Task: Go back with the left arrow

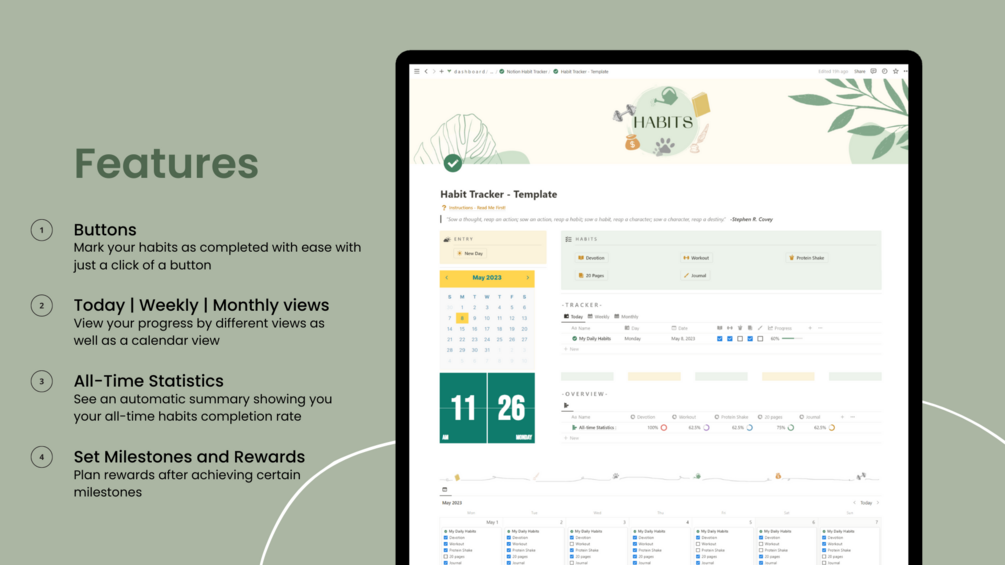Action: click(x=426, y=71)
